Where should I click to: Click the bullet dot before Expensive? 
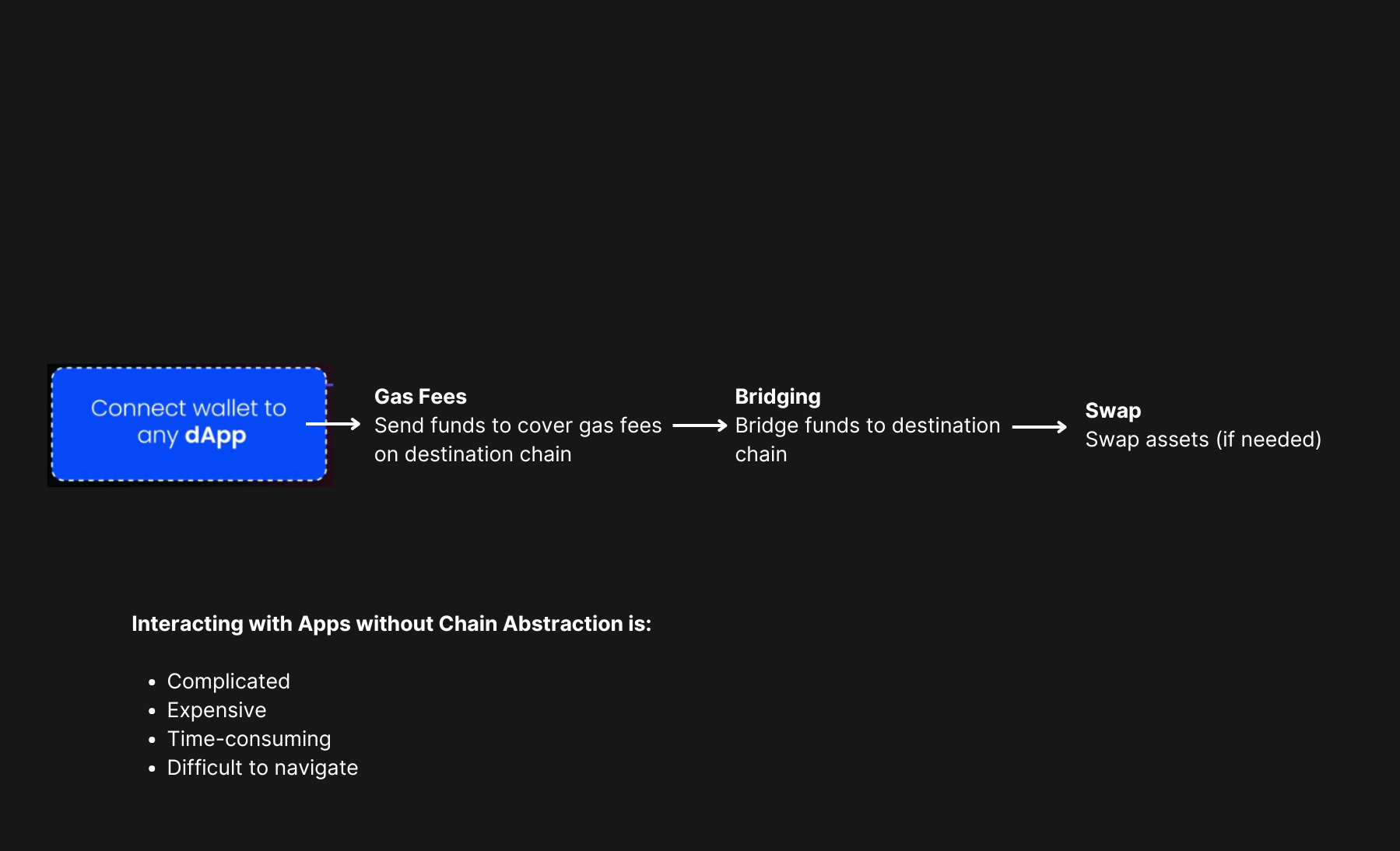(x=152, y=711)
